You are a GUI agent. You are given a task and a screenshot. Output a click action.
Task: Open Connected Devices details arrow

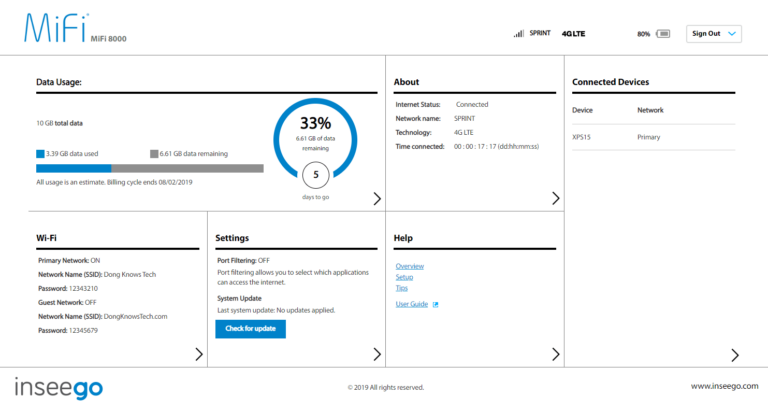pos(735,354)
